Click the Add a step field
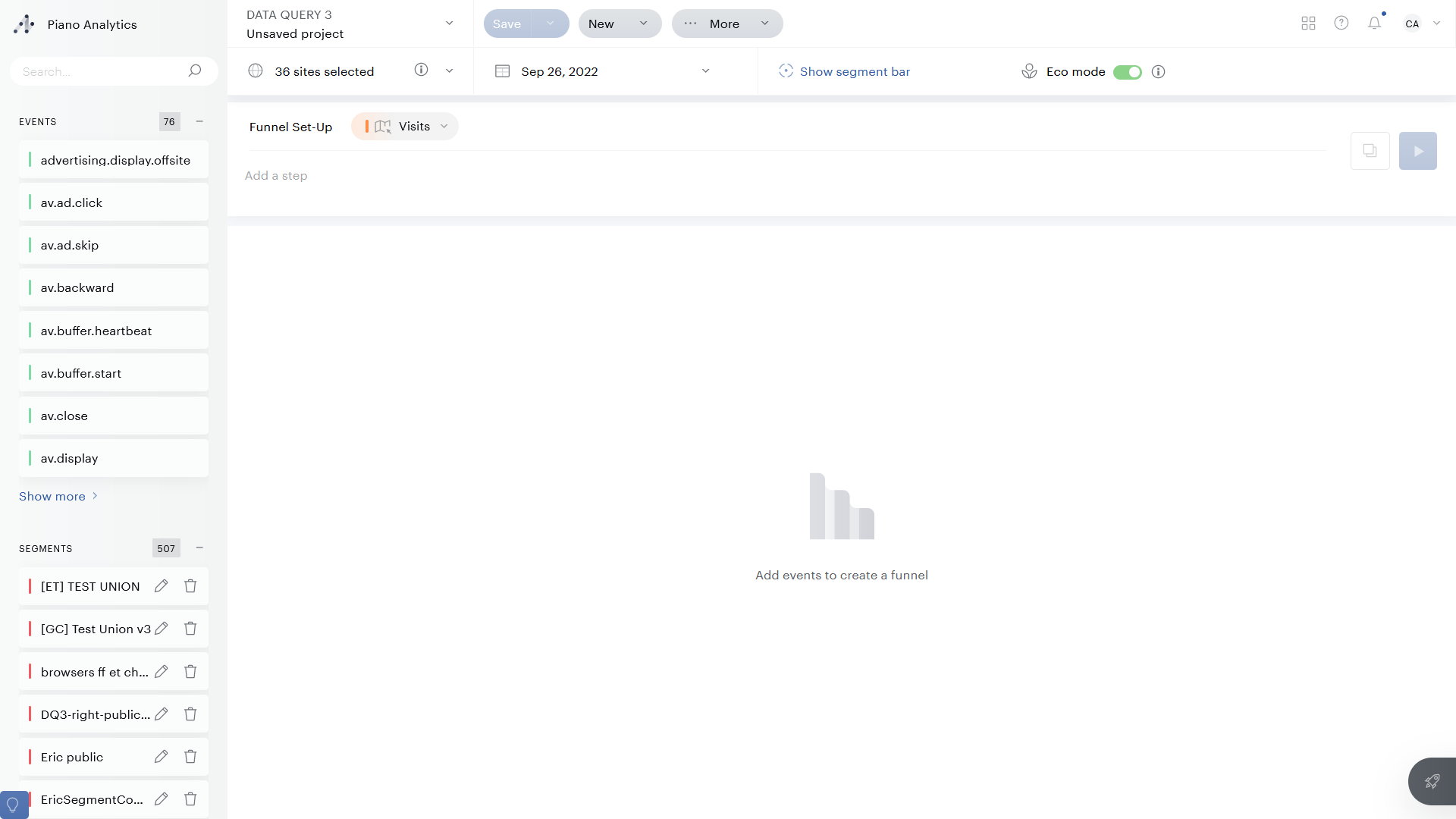 276,175
